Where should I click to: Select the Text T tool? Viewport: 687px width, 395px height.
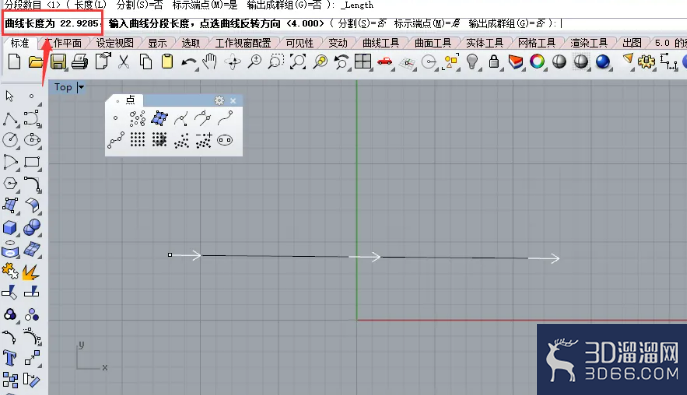point(10,358)
